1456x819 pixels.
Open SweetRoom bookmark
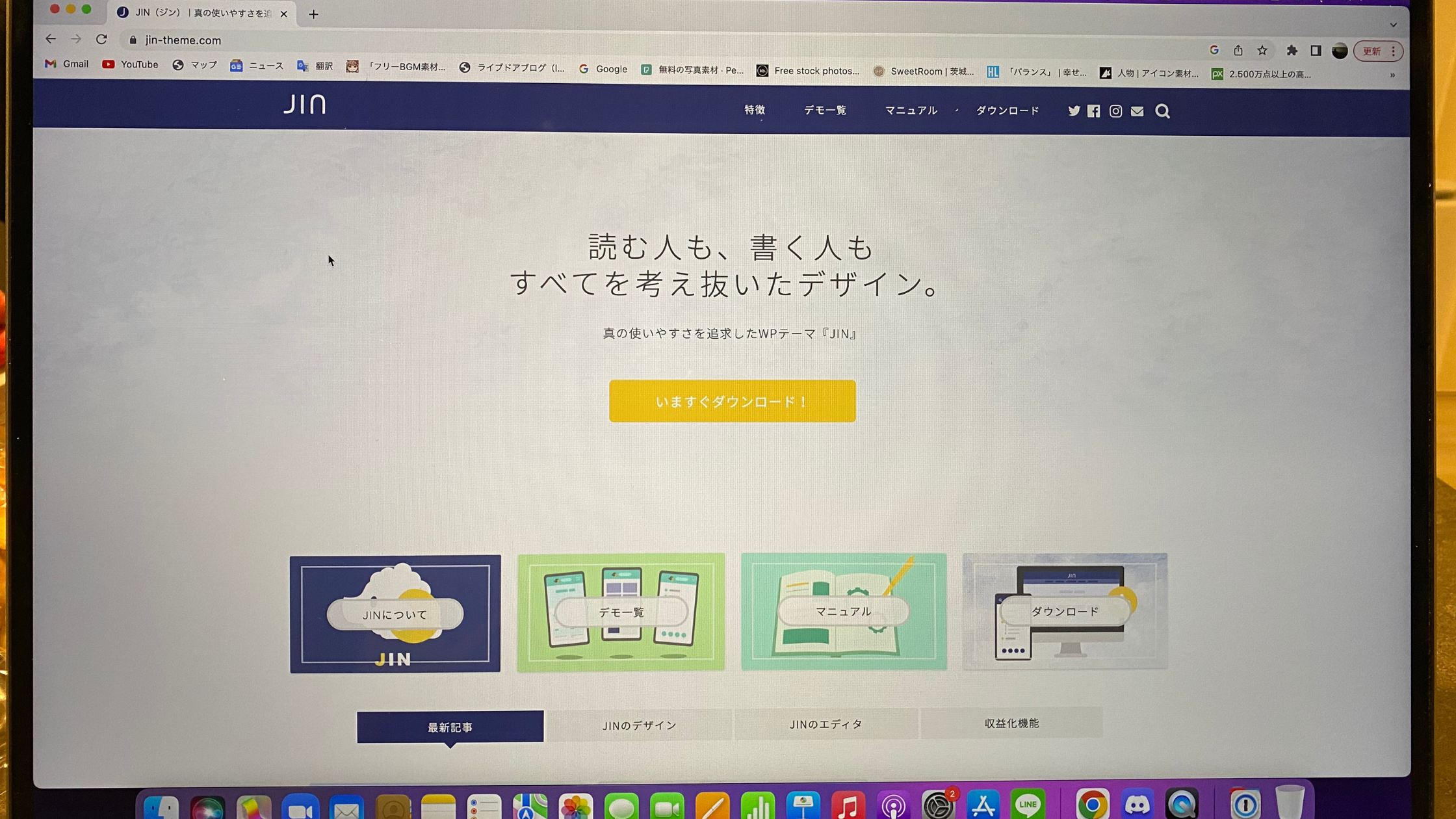pos(923,71)
